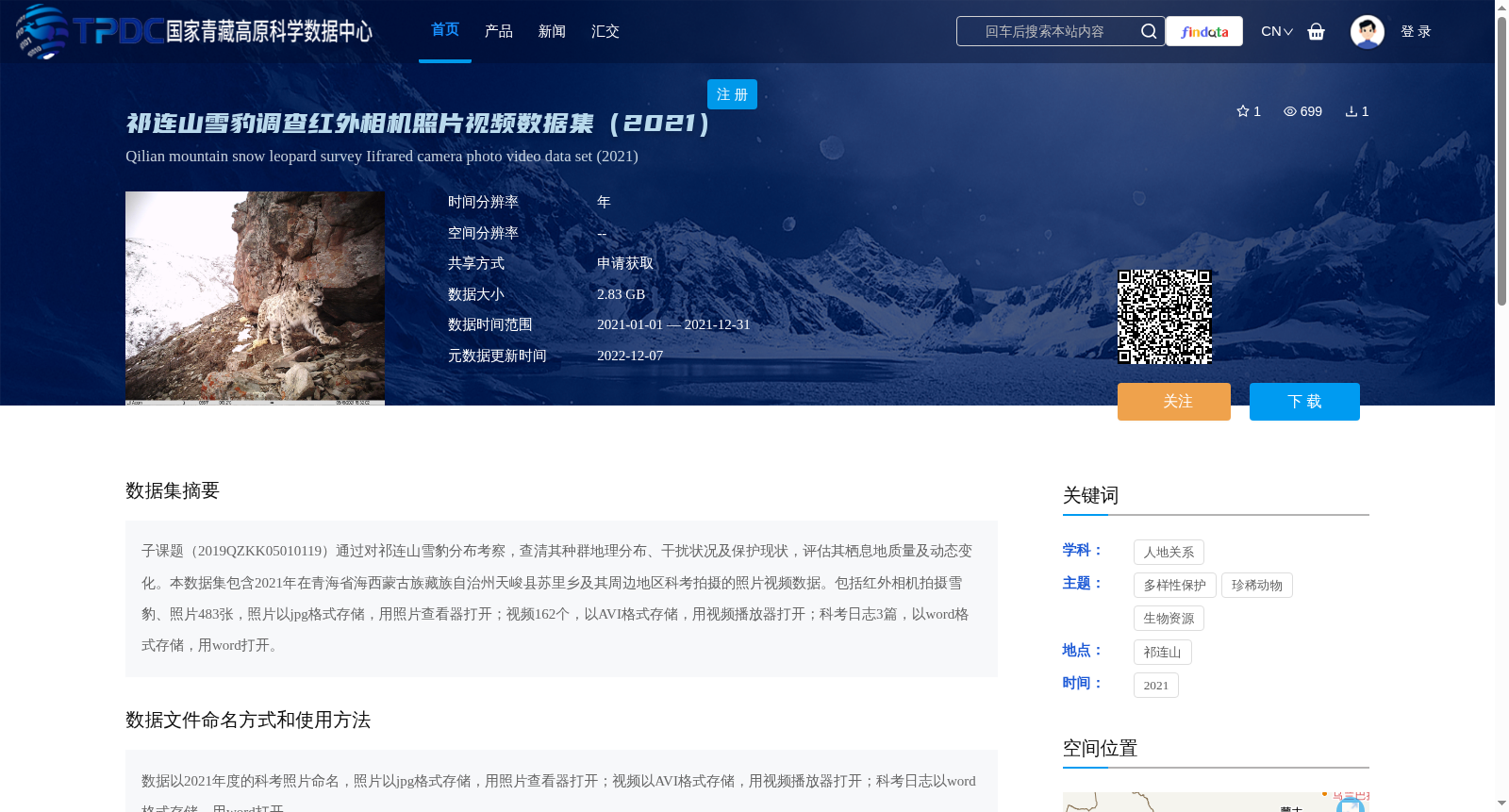Click the Chinese dataset title heading
The image size is (1509, 812).
(x=419, y=124)
